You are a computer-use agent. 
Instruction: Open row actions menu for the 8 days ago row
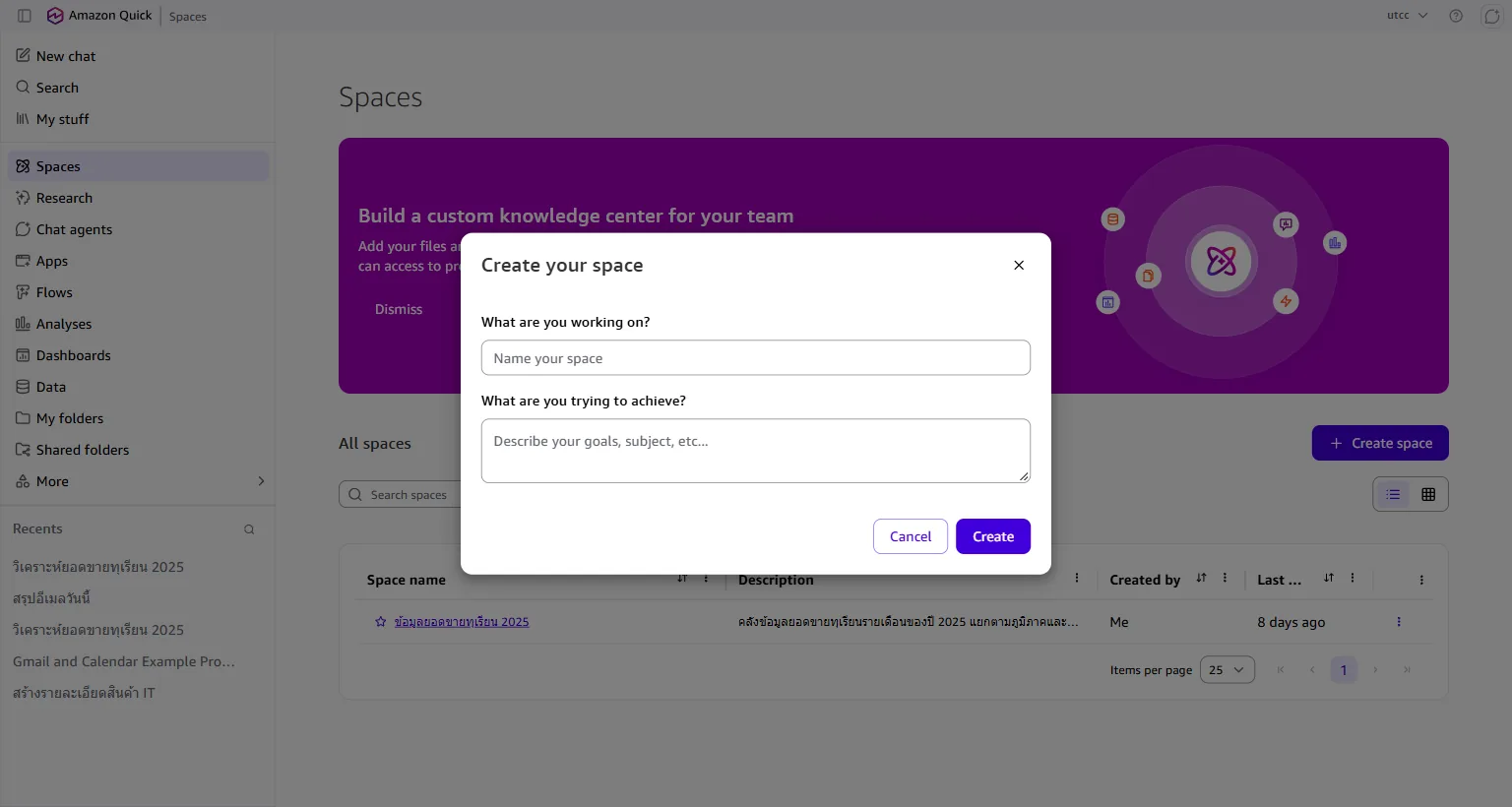(x=1399, y=622)
